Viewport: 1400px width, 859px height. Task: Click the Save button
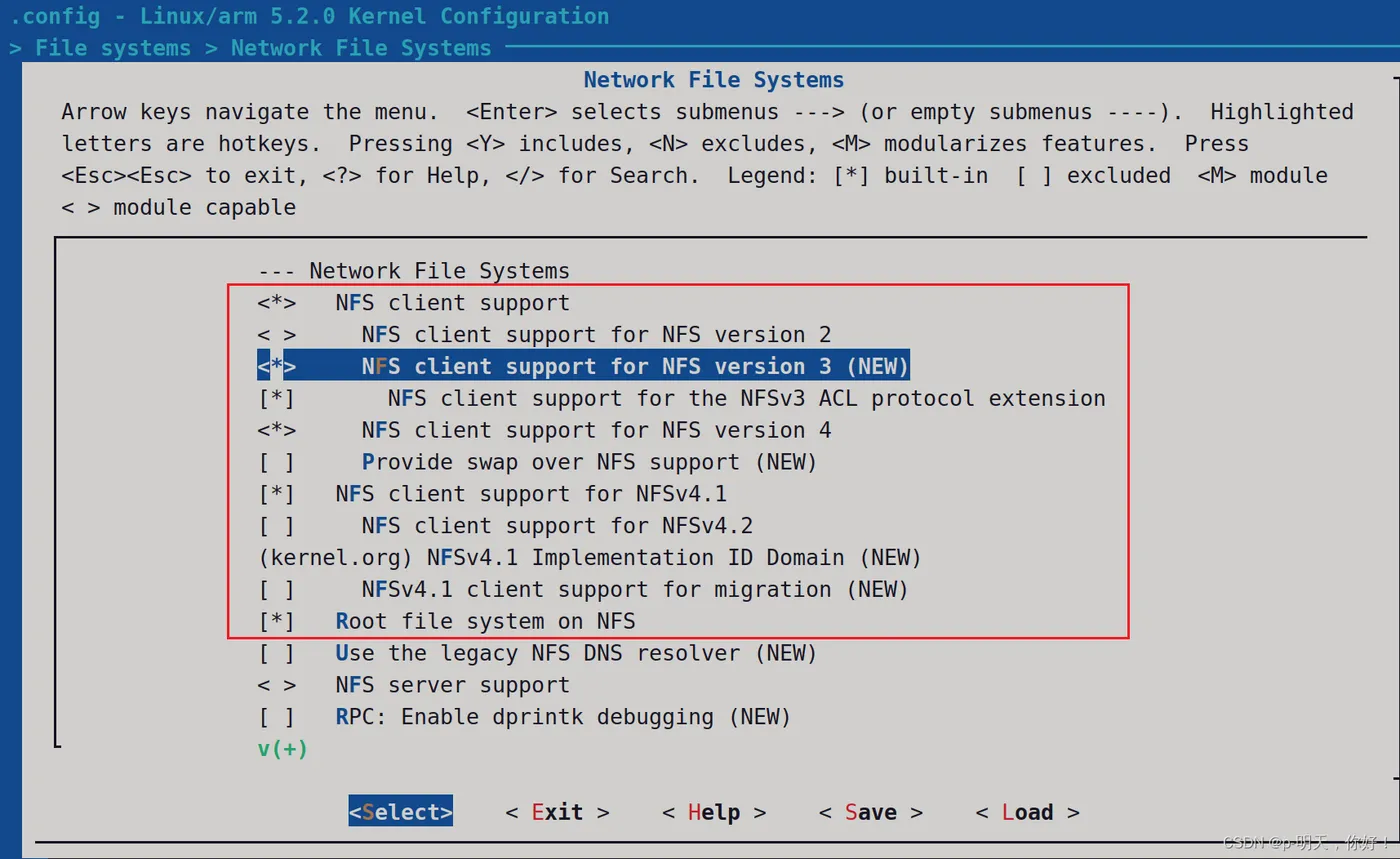(x=870, y=812)
